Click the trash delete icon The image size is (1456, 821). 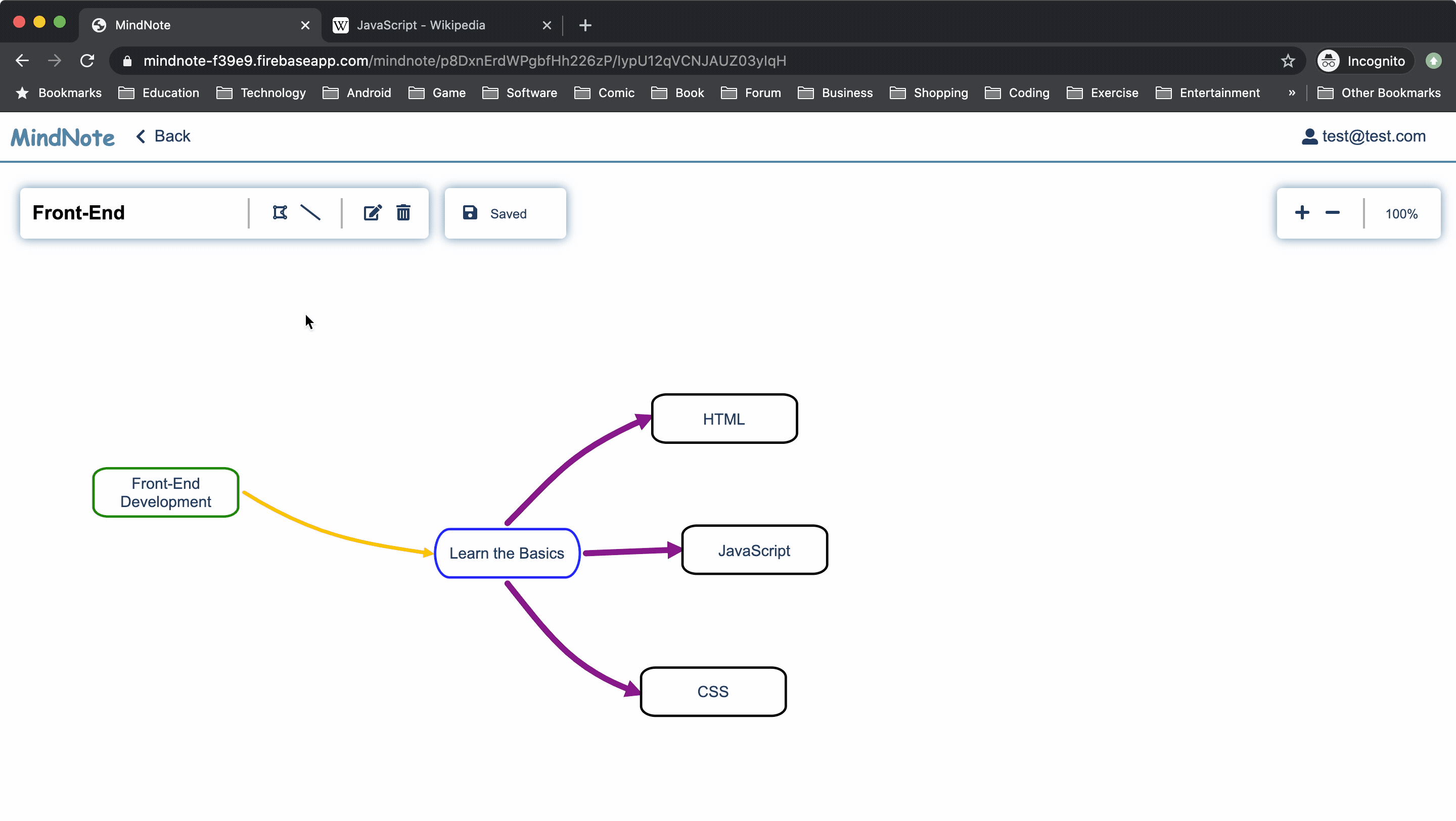click(x=403, y=213)
